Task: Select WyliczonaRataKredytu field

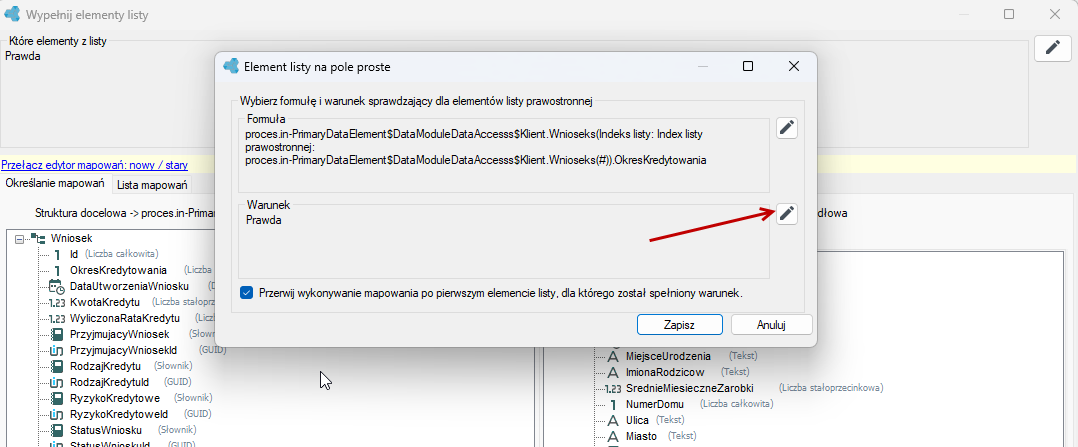Action: coord(124,318)
